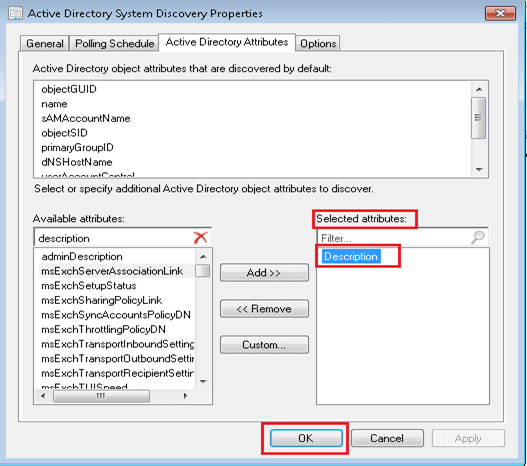Select the Active Directory Attributes tab
Image resolution: width=527 pixels, height=466 pixels.
tap(227, 42)
